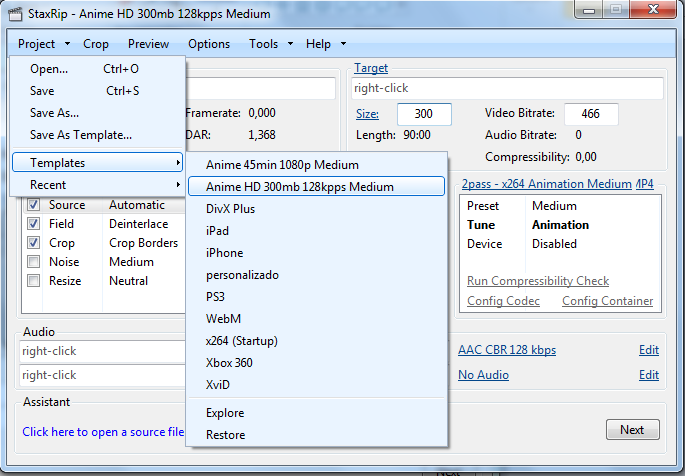Click the second Audio right-click field
685x476 pixels.
pos(102,375)
